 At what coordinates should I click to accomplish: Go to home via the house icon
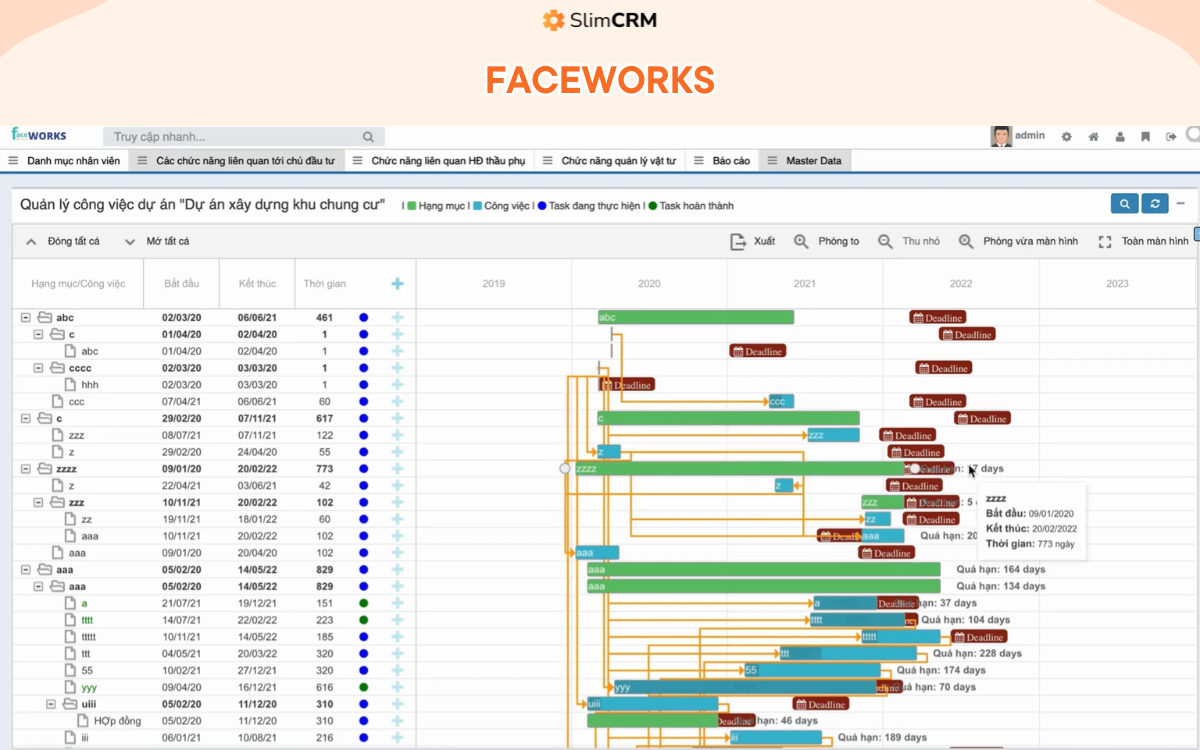click(x=1093, y=137)
